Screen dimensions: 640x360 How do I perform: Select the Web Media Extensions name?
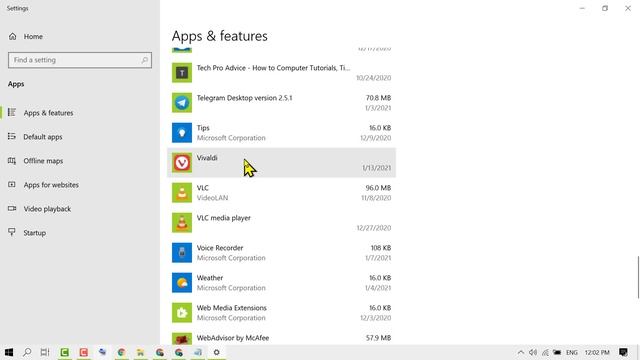[x=231, y=308]
